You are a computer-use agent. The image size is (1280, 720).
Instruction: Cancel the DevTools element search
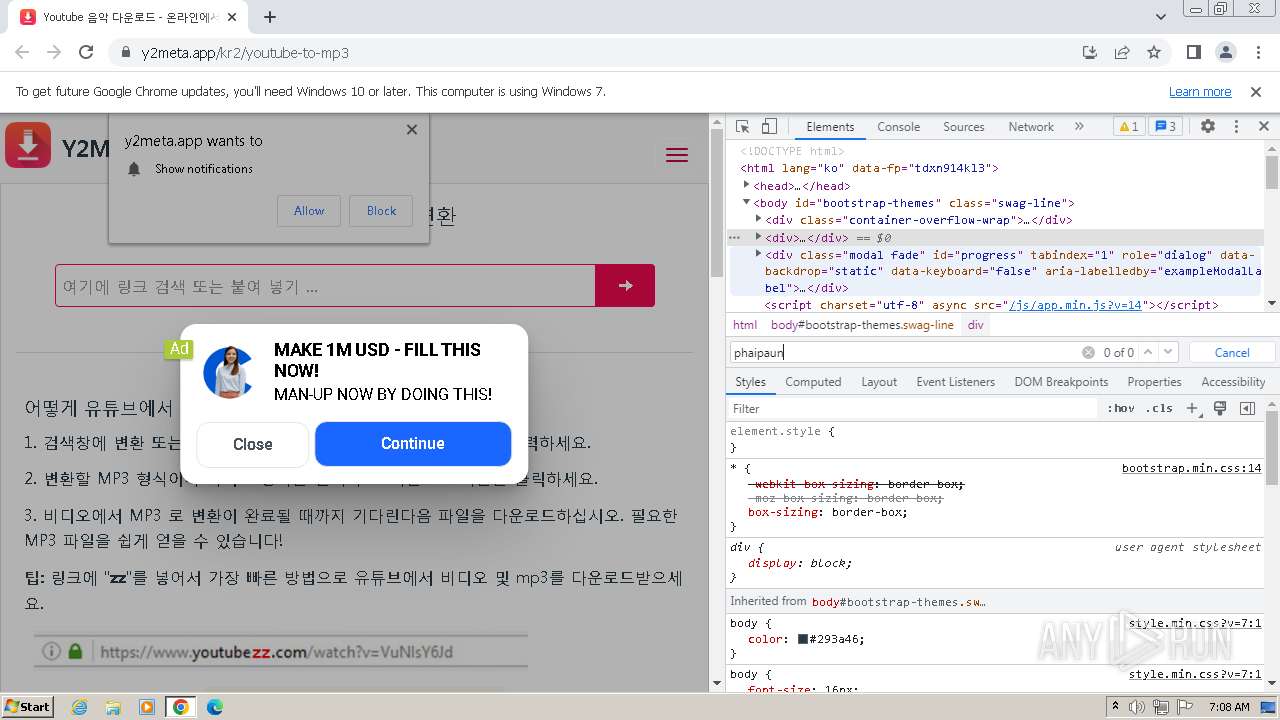point(1232,352)
